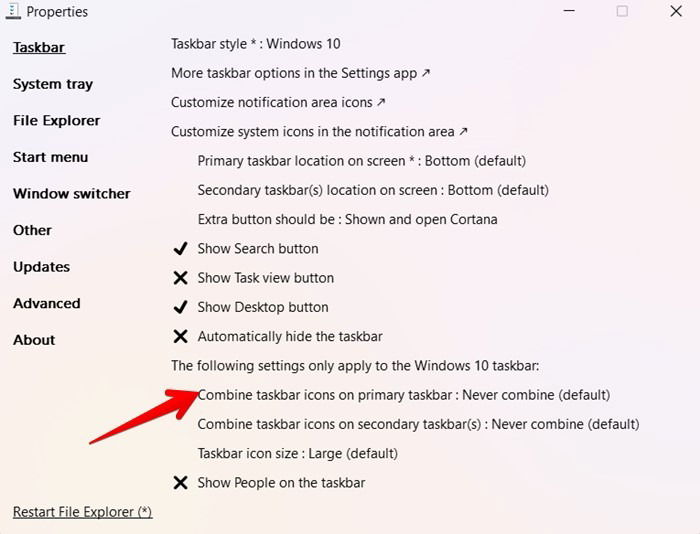
Task: Open the File Explorer section
Action: [x=56, y=121]
